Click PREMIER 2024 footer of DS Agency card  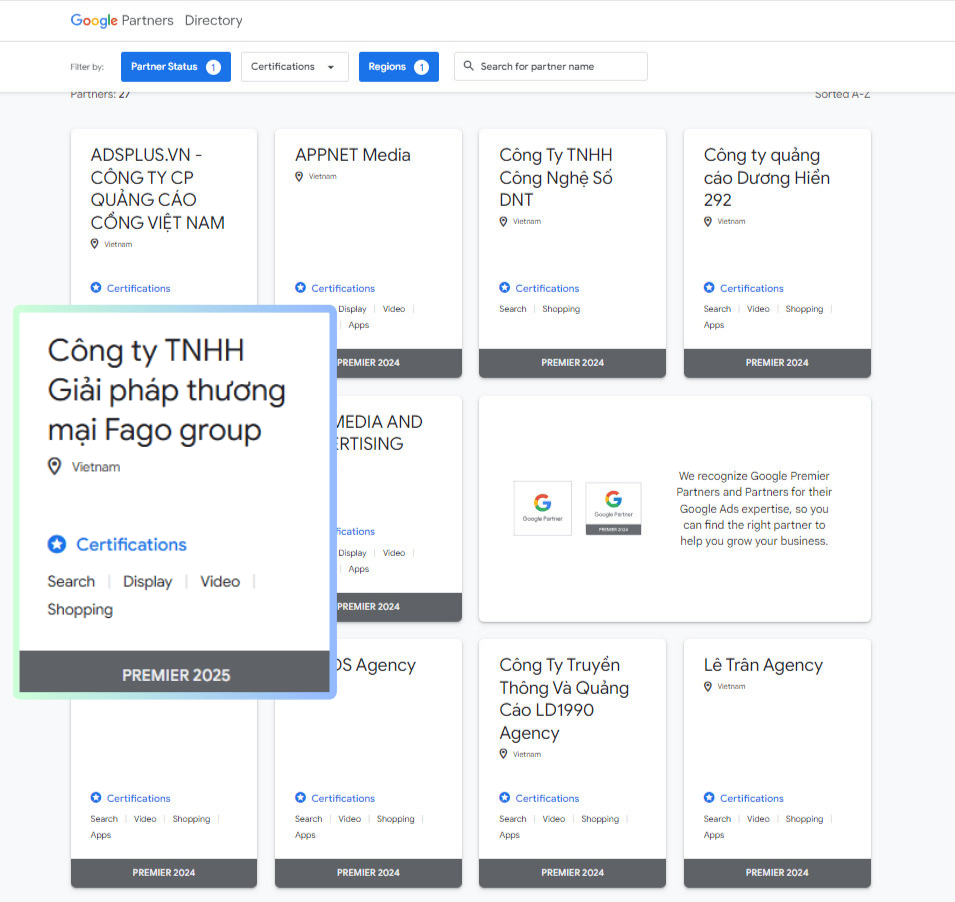[368, 873]
